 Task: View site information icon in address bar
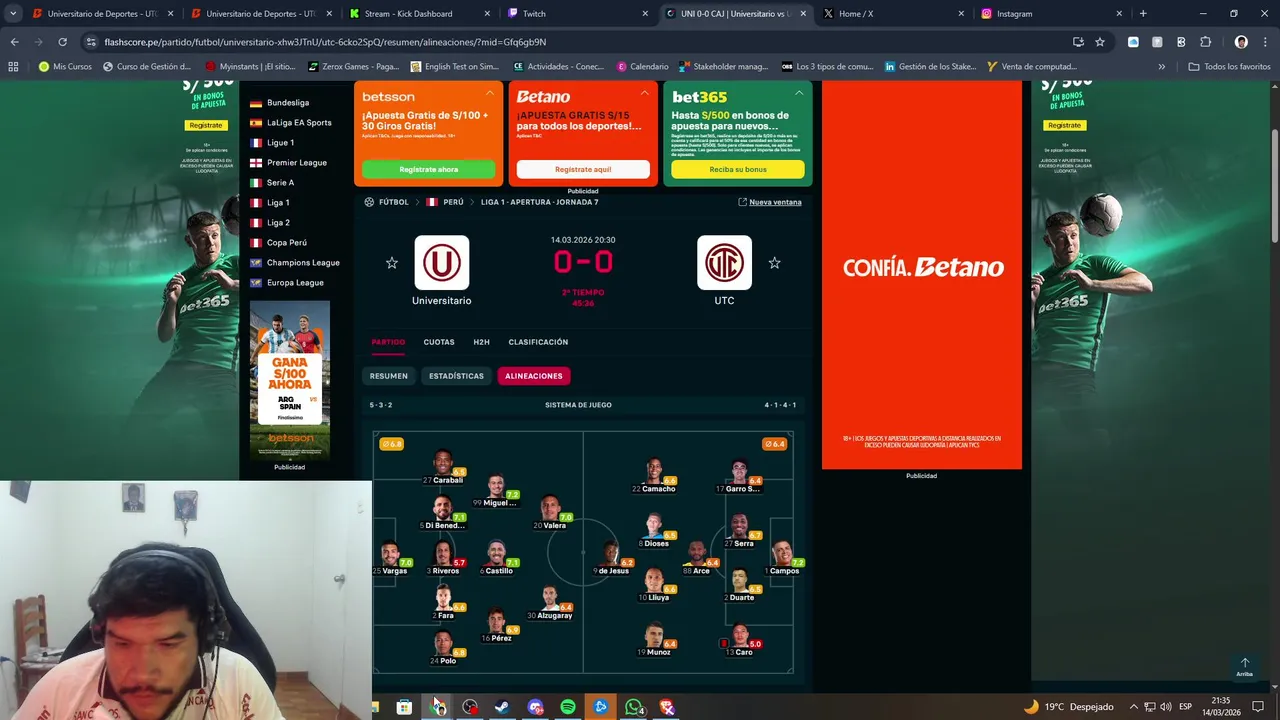click(x=91, y=42)
